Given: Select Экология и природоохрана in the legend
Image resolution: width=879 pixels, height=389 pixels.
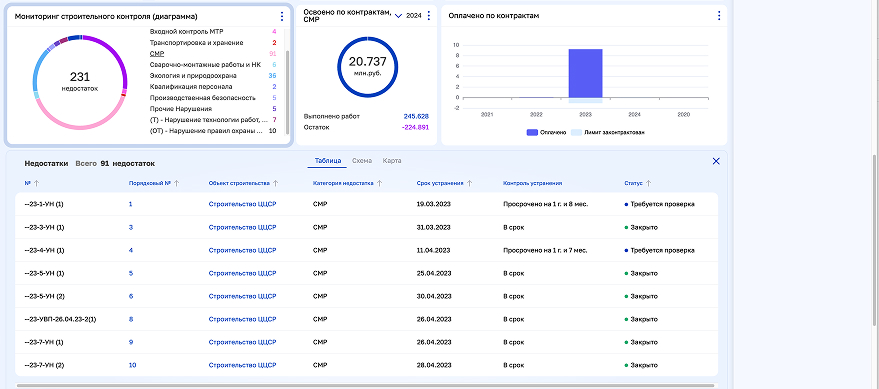Looking at the screenshot, I should click(x=193, y=76).
